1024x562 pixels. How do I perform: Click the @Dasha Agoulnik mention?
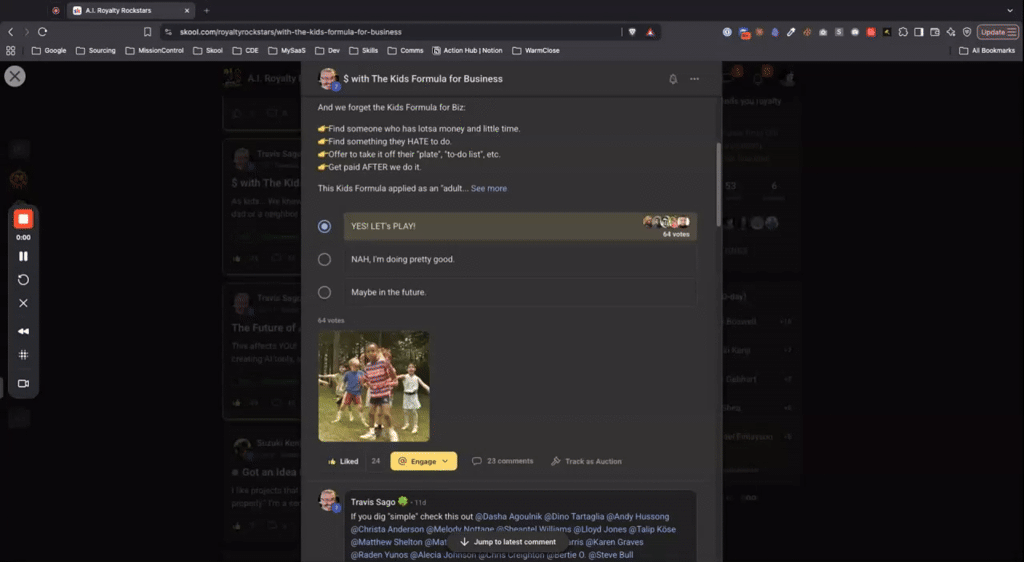tap(509, 517)
